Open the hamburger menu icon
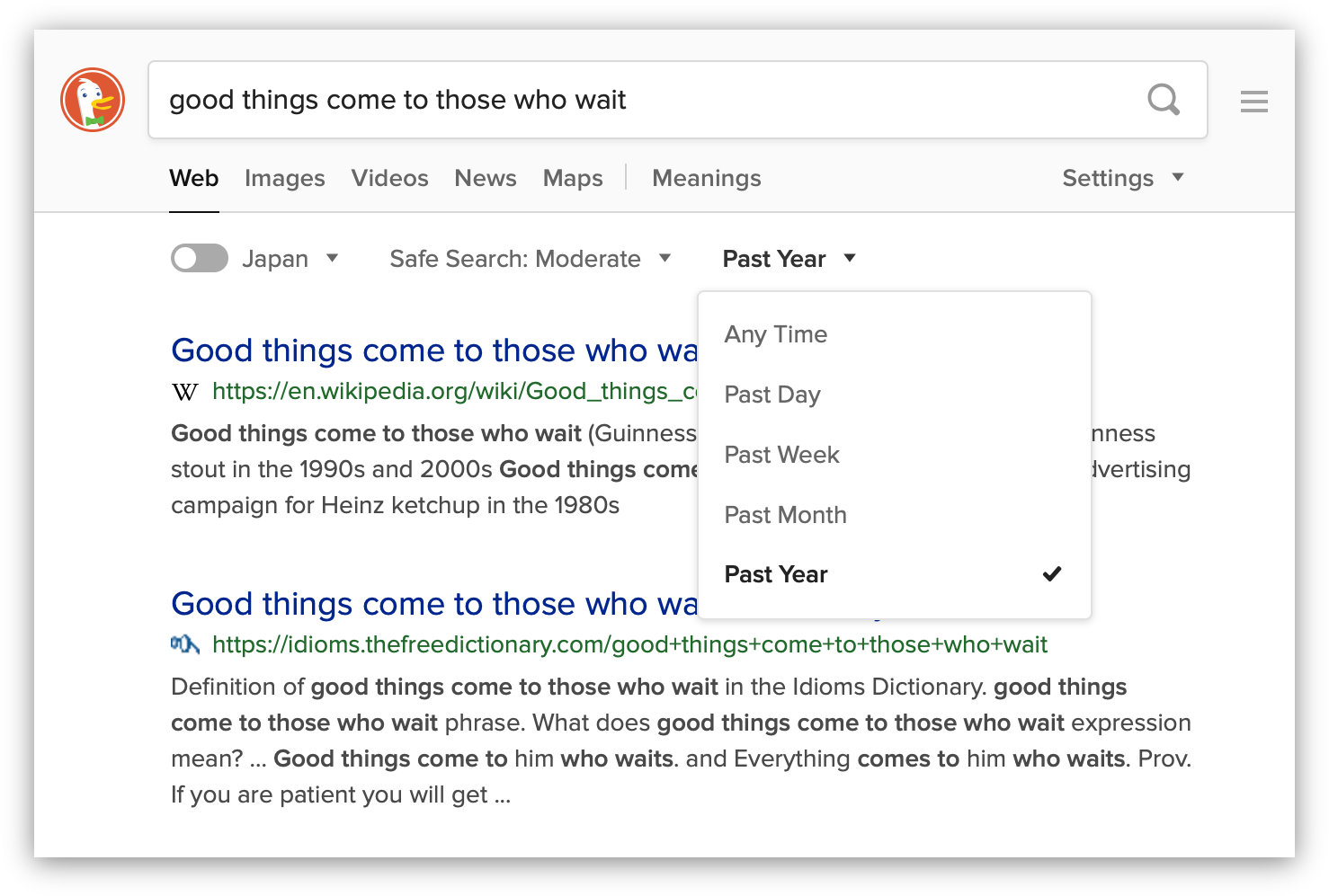The height and width of the screenshot is (896, 1329). [x=1253, y=102]
